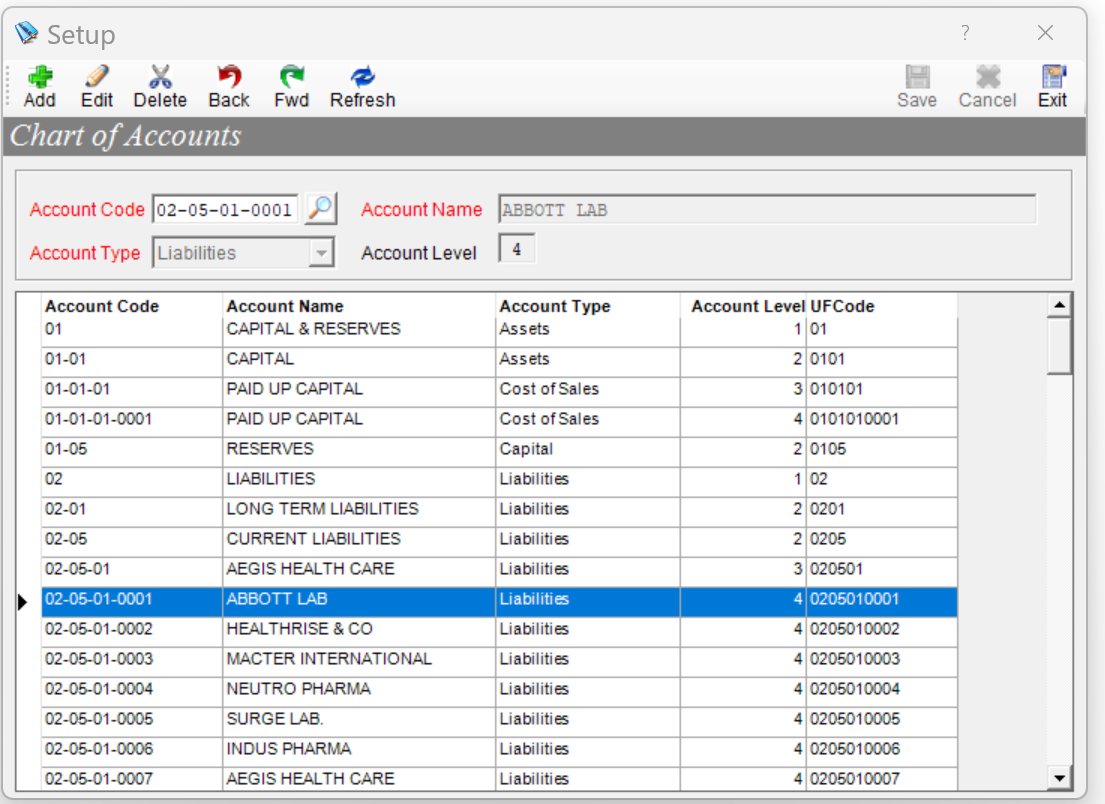Save changes using the Save floppy icon

[917, 87]
